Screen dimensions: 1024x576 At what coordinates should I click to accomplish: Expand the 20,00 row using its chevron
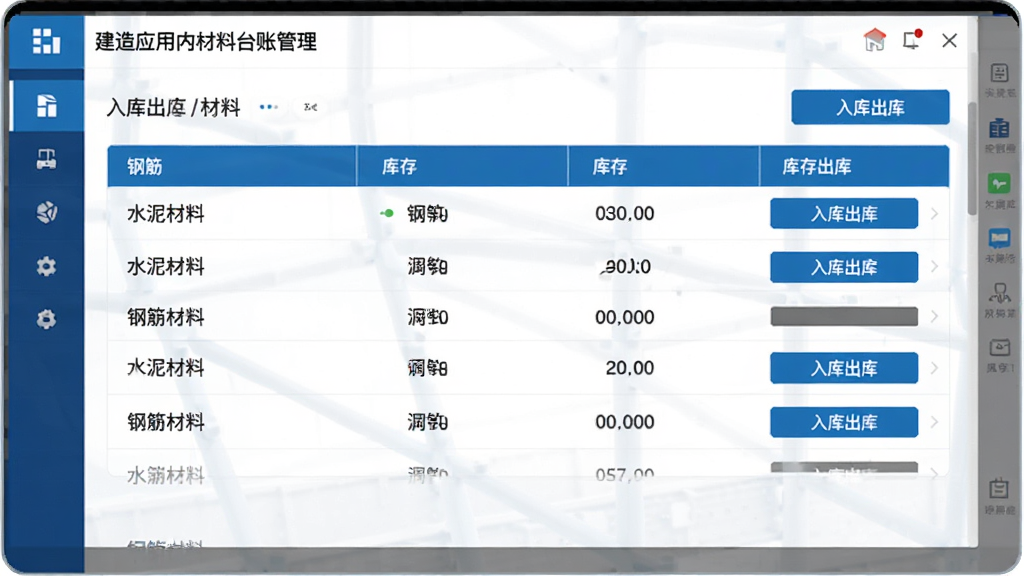935,368
